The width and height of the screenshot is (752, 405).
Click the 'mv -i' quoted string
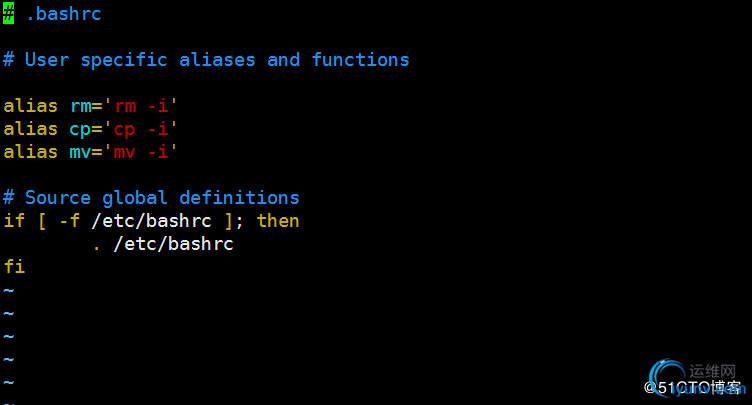coord(141,152)
